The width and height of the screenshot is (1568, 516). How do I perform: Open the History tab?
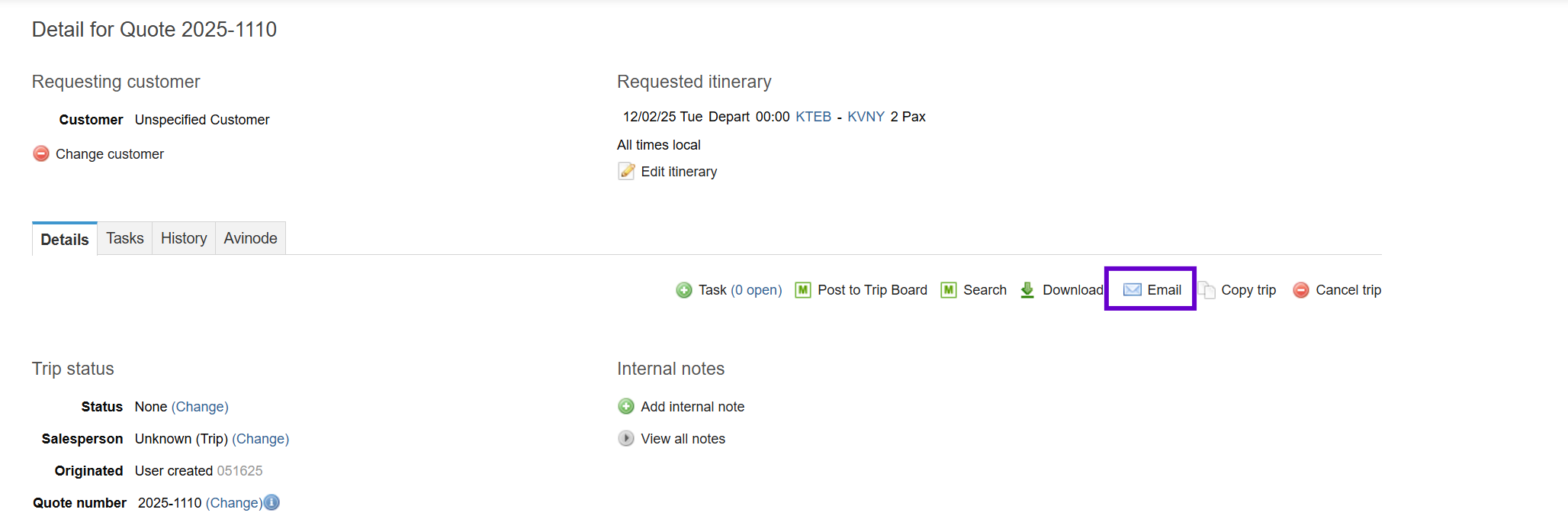[x=184, y=238]
